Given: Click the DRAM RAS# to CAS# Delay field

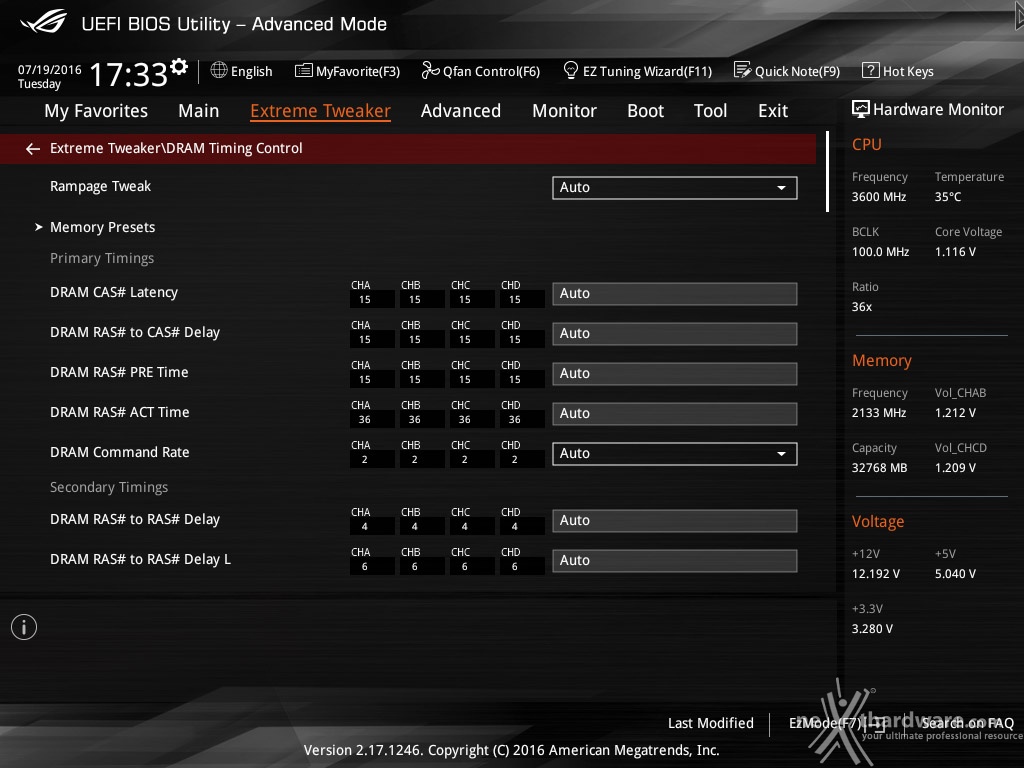Looking at the screenshot, I should point(675,334).
